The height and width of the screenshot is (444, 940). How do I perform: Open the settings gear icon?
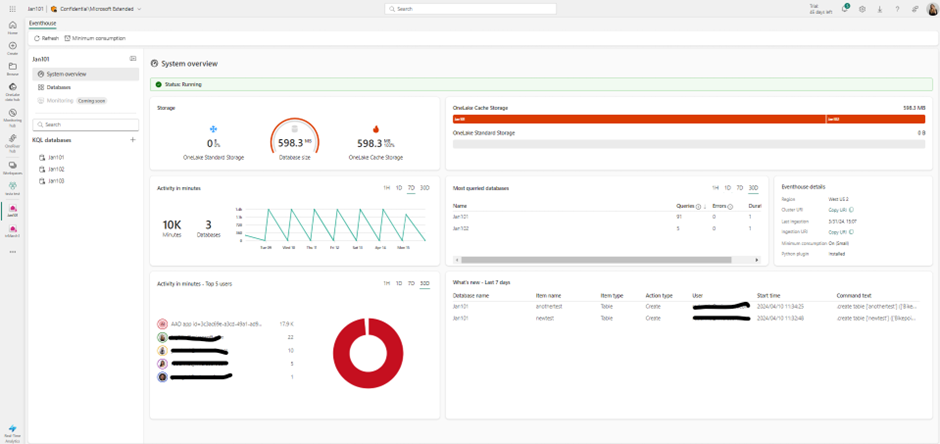click(x=862, y=9)
